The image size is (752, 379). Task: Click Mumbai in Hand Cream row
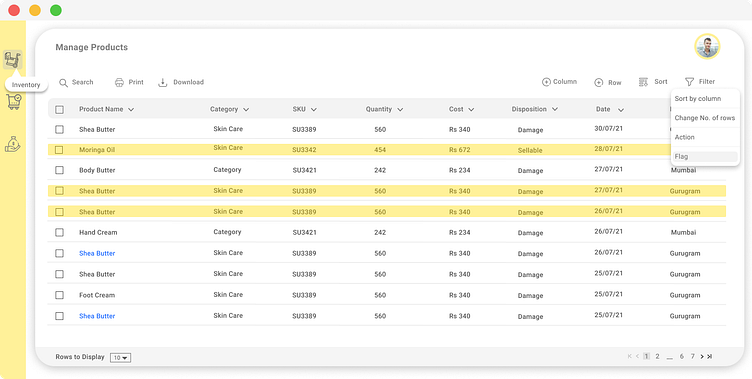point(683,232)
